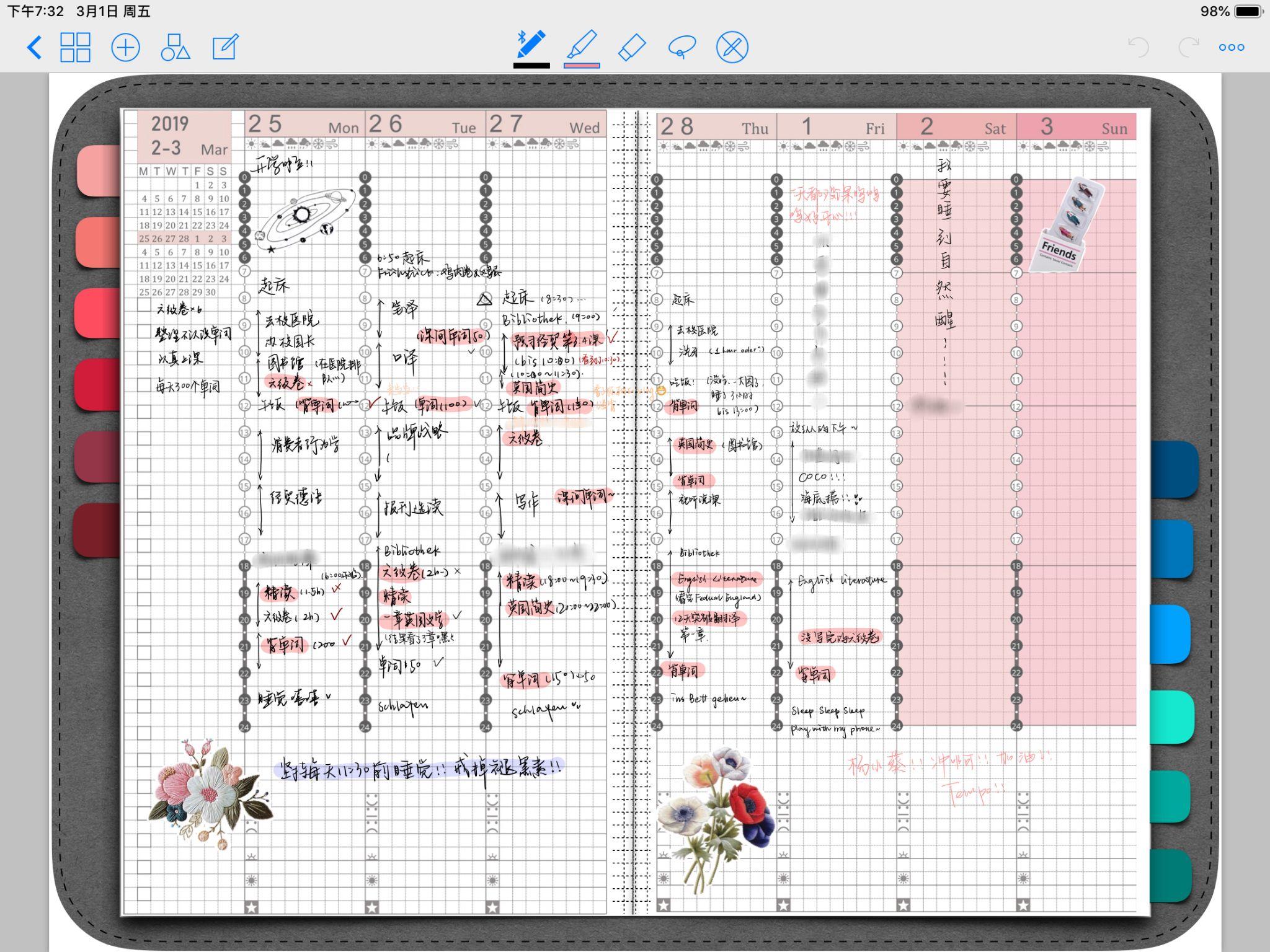This screenshot has height=952, width=1270.
Task: Select the eraser tool
Action: coord(632,48)
